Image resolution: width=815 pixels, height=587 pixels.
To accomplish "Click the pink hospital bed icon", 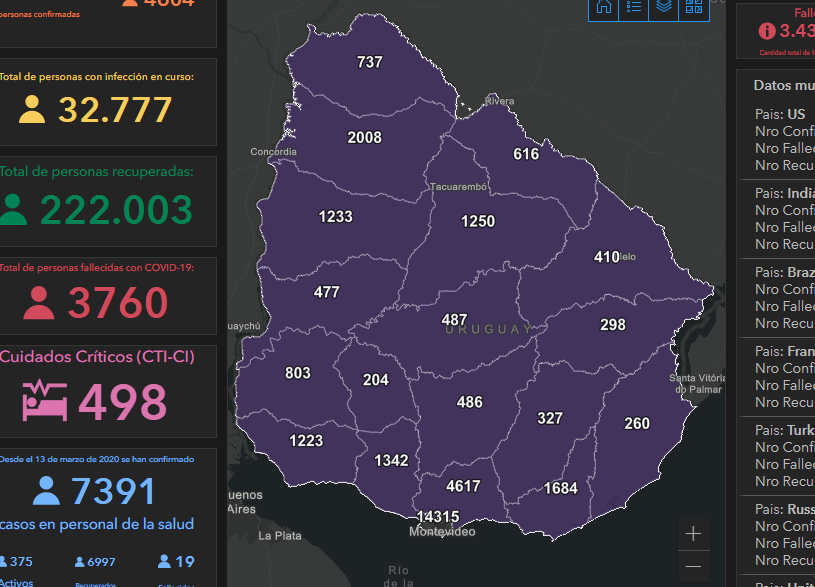I will coord(45,400).
